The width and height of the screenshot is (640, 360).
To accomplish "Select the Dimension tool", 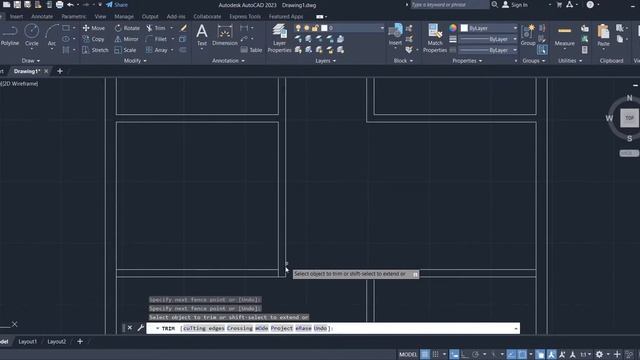I will (x=224, y=35).
